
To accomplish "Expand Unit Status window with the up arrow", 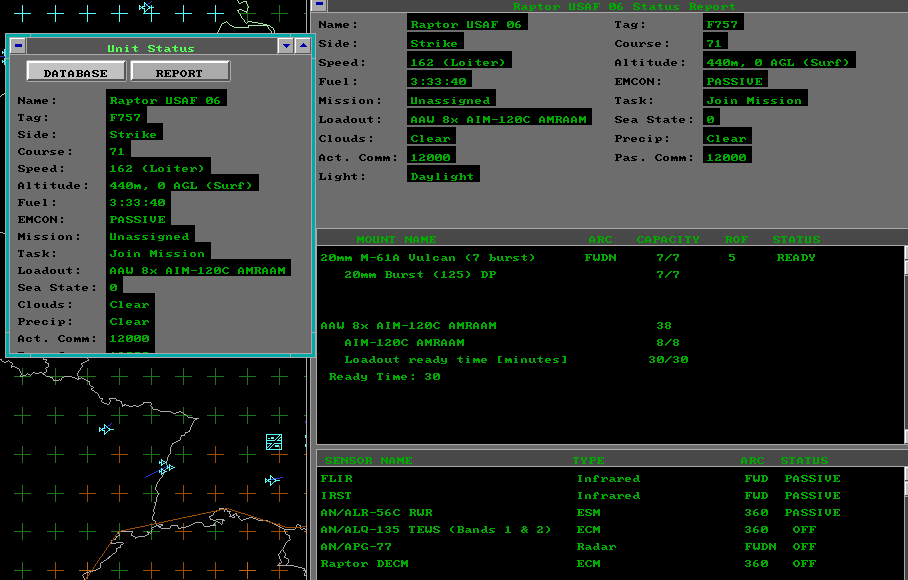I will coord(303,46).
